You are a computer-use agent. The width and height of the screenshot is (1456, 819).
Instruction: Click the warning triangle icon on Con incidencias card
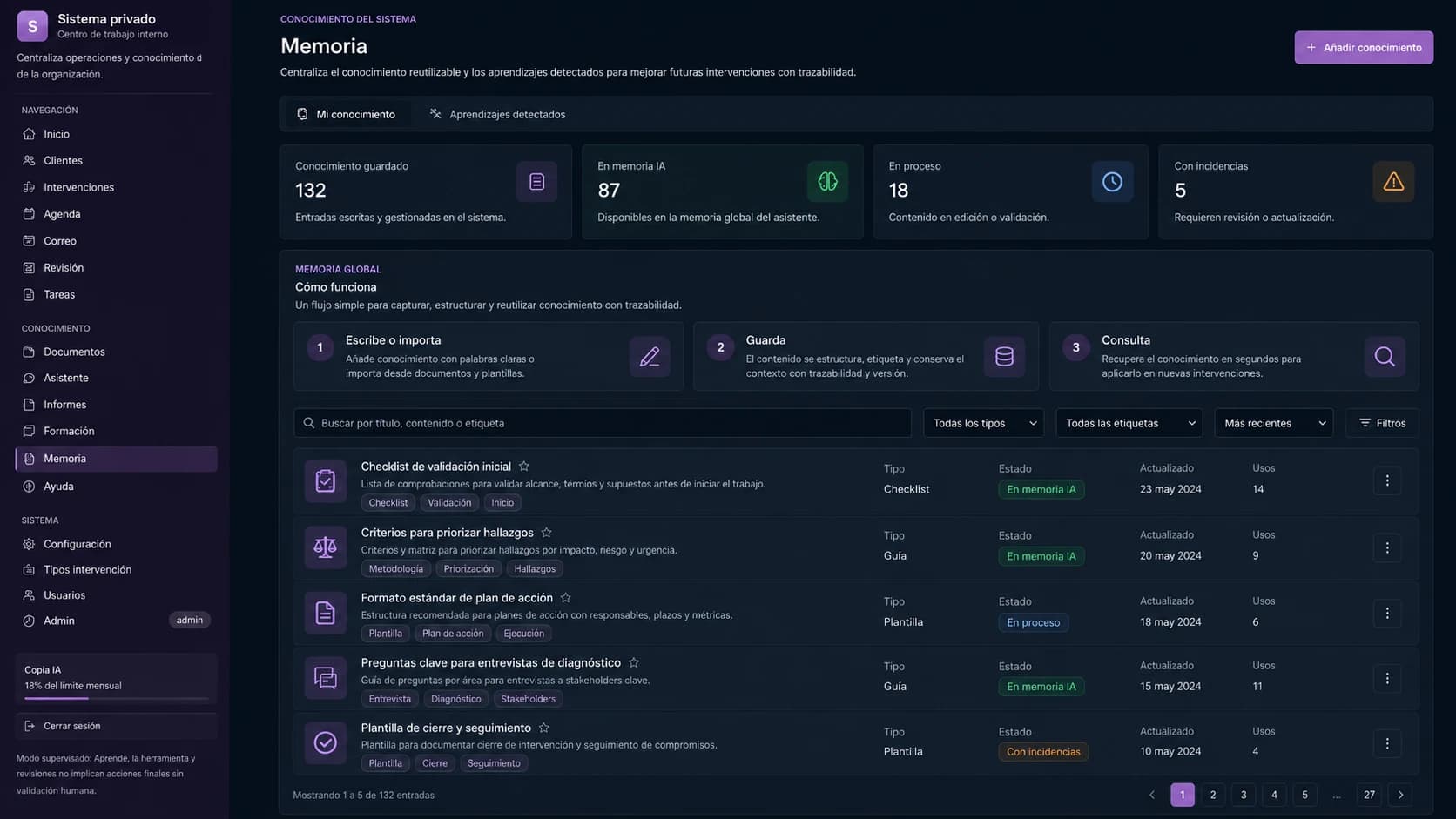pyautogui.click(x=1393, y=181)
